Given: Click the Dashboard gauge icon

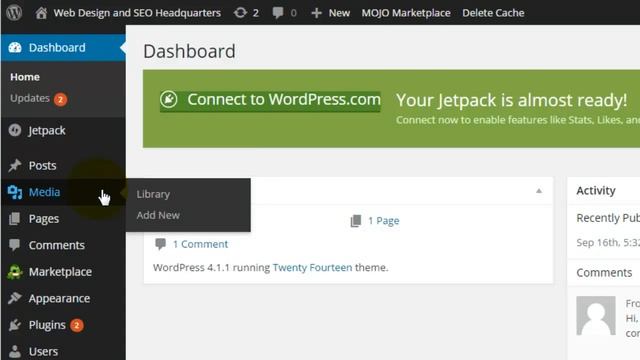Looking at the screenshot, I should tap(15, 48).
